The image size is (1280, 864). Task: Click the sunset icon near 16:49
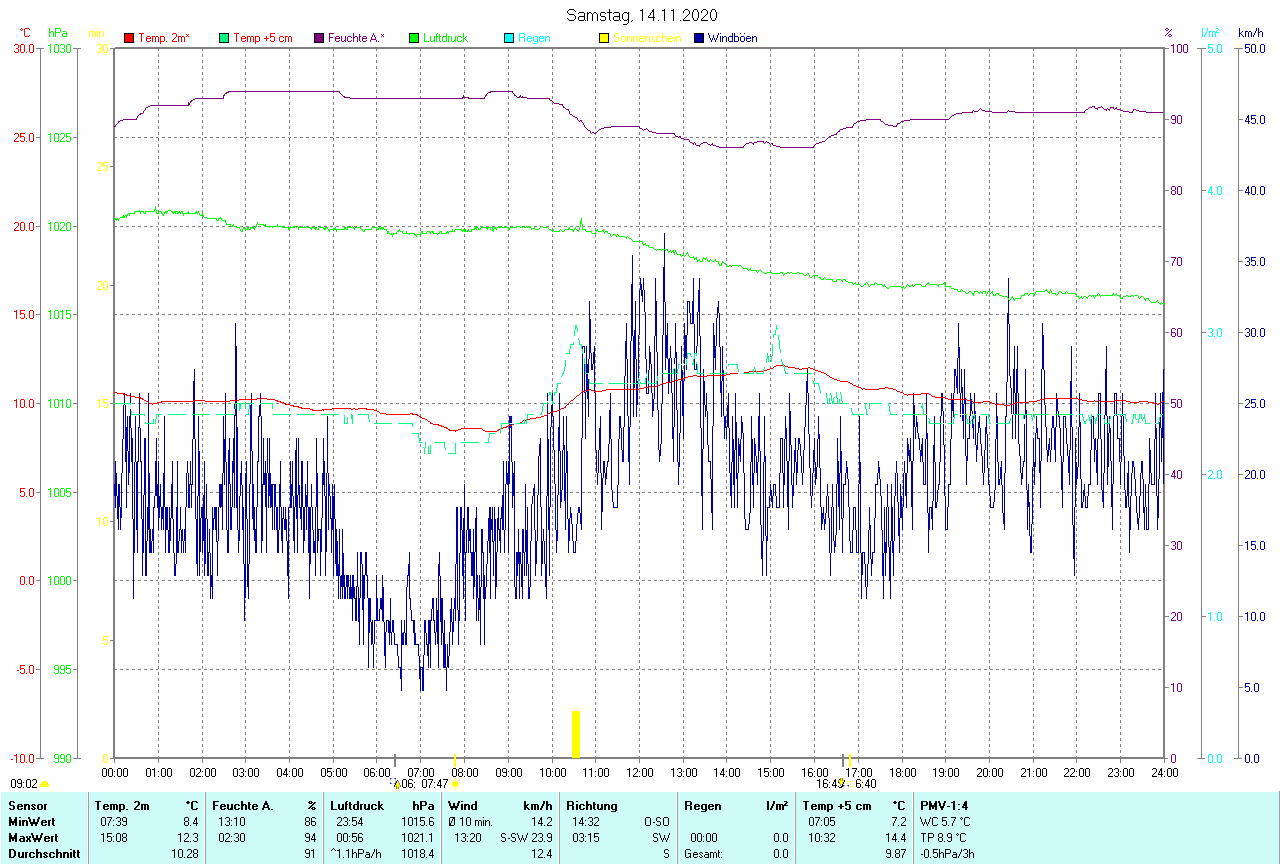pos(843,783)
